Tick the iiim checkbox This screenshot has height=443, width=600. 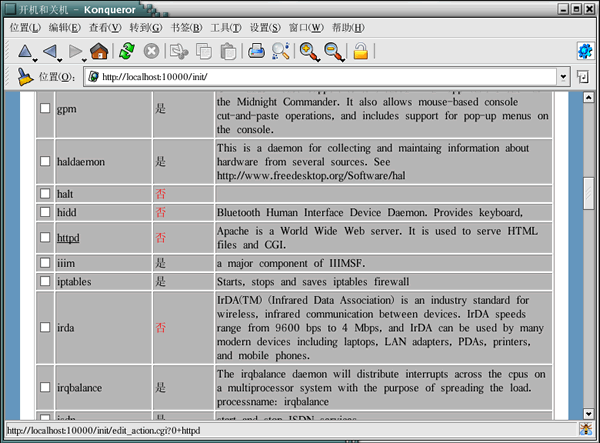click(x=45, y=263)
